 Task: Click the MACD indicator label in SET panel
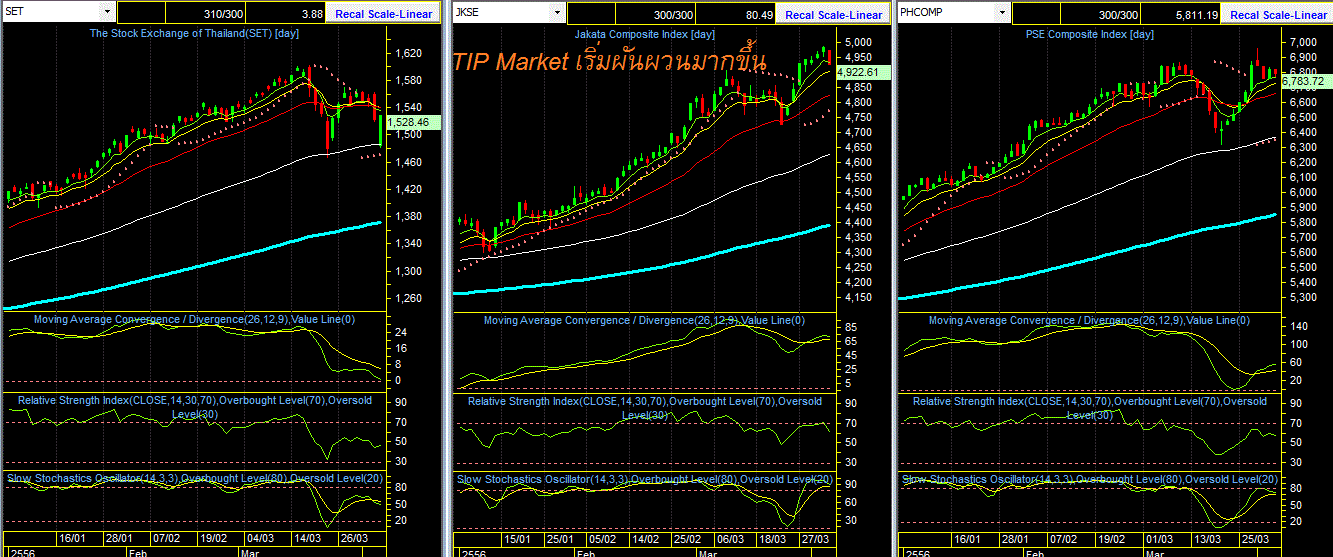coord(194,320)
